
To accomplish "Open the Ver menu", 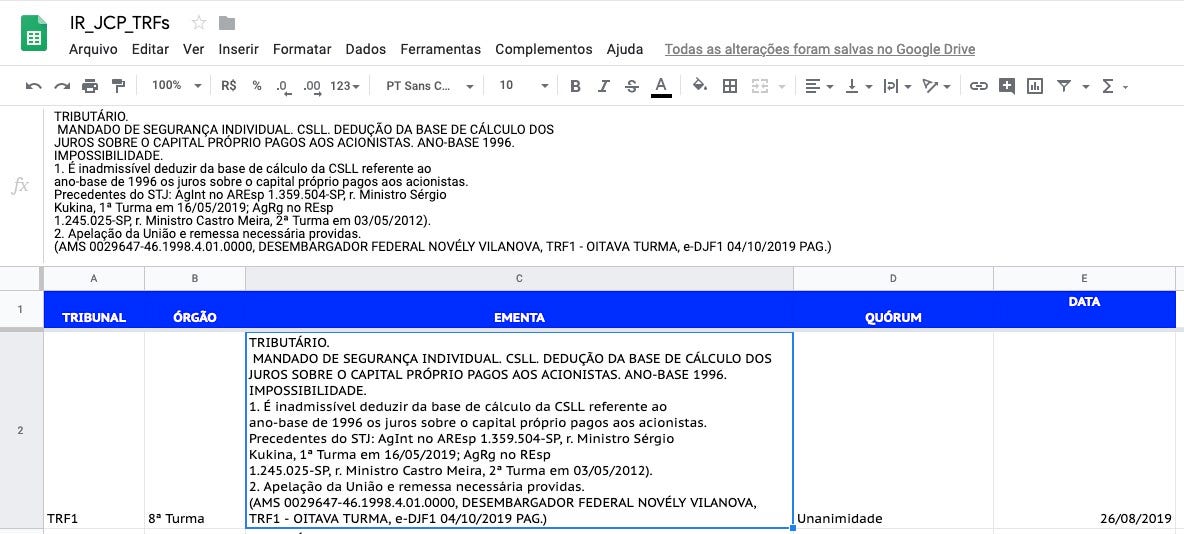I will click(193, 49).
